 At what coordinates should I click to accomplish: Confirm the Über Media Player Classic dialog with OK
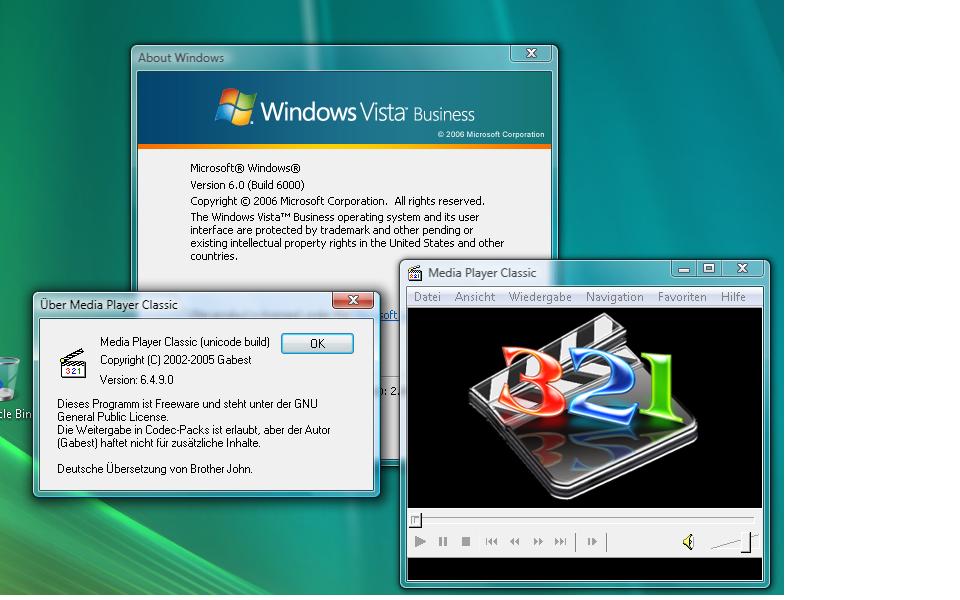click(x=317, y=343)
